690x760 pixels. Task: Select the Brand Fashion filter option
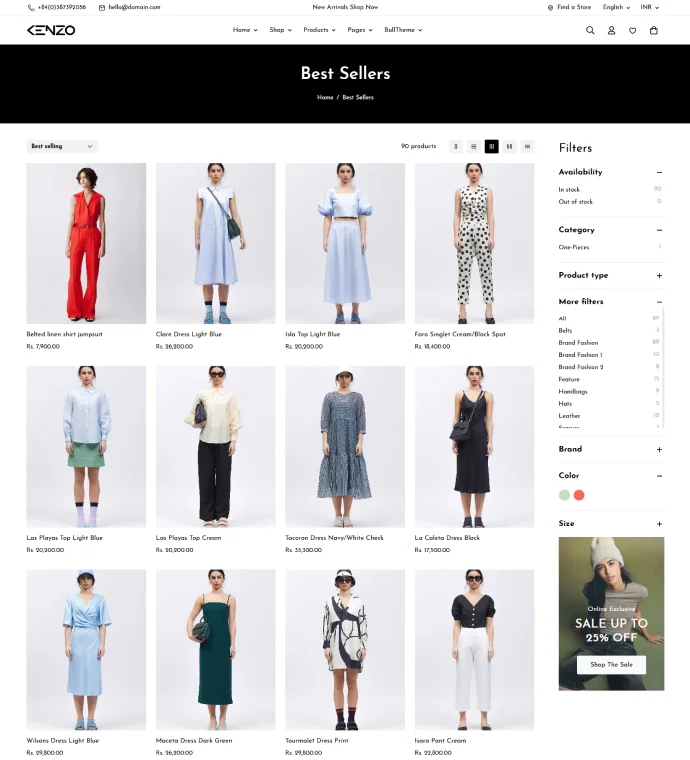578,343
